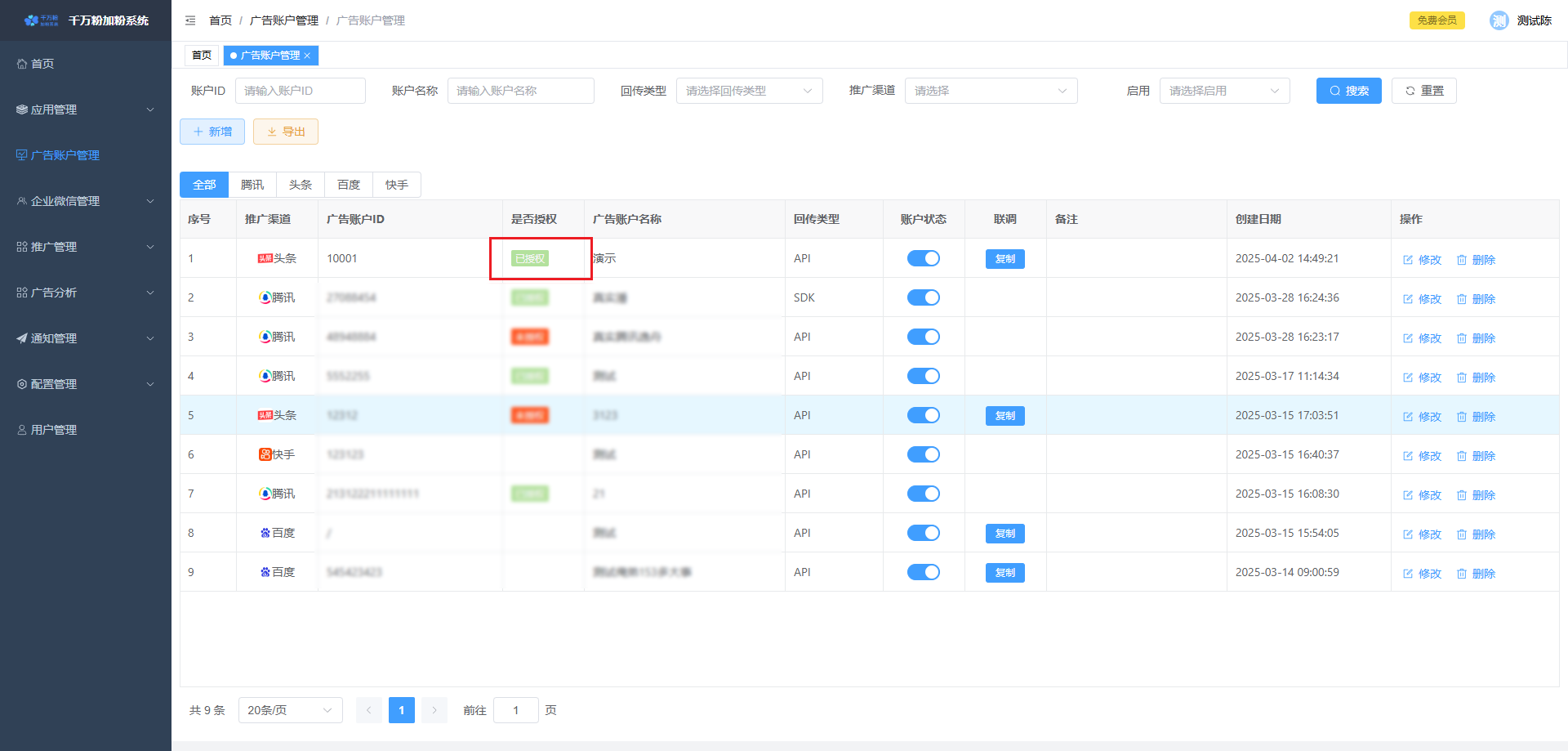Image resolution: width=1568 pixels, height=751 pixels.
Task: Click the 重置 reset button
Action: [x=1424, y=91]
